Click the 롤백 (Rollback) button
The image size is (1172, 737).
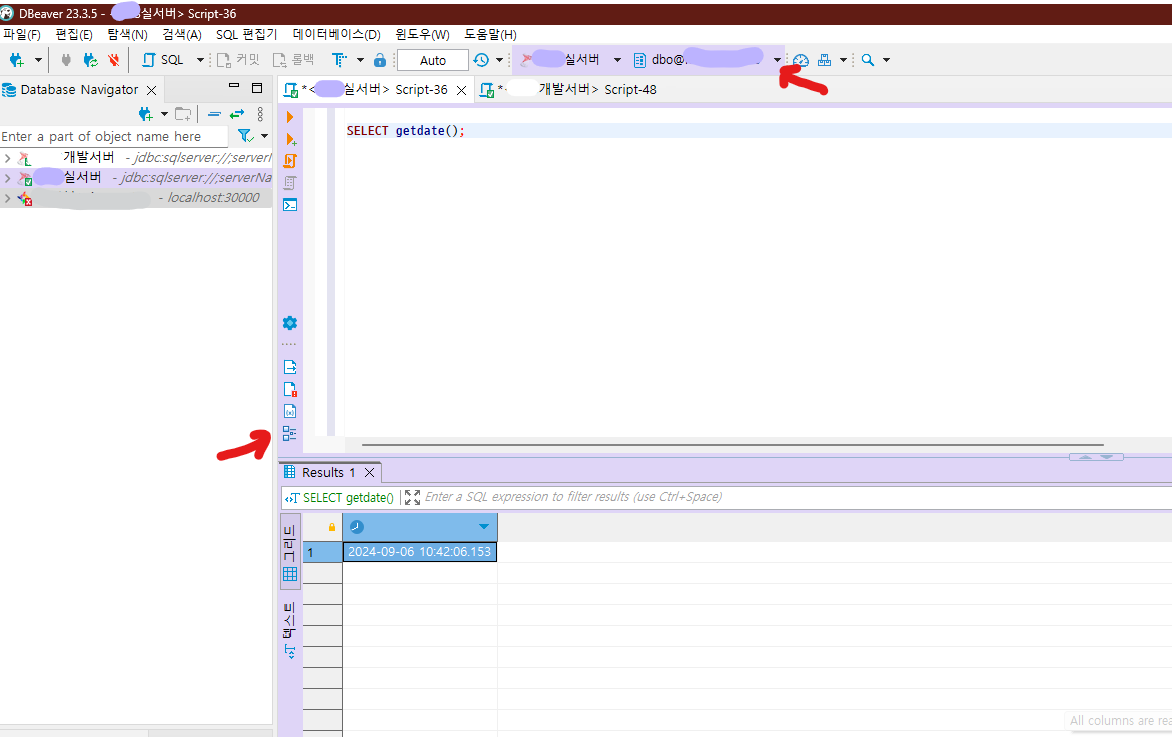(293, 60)
